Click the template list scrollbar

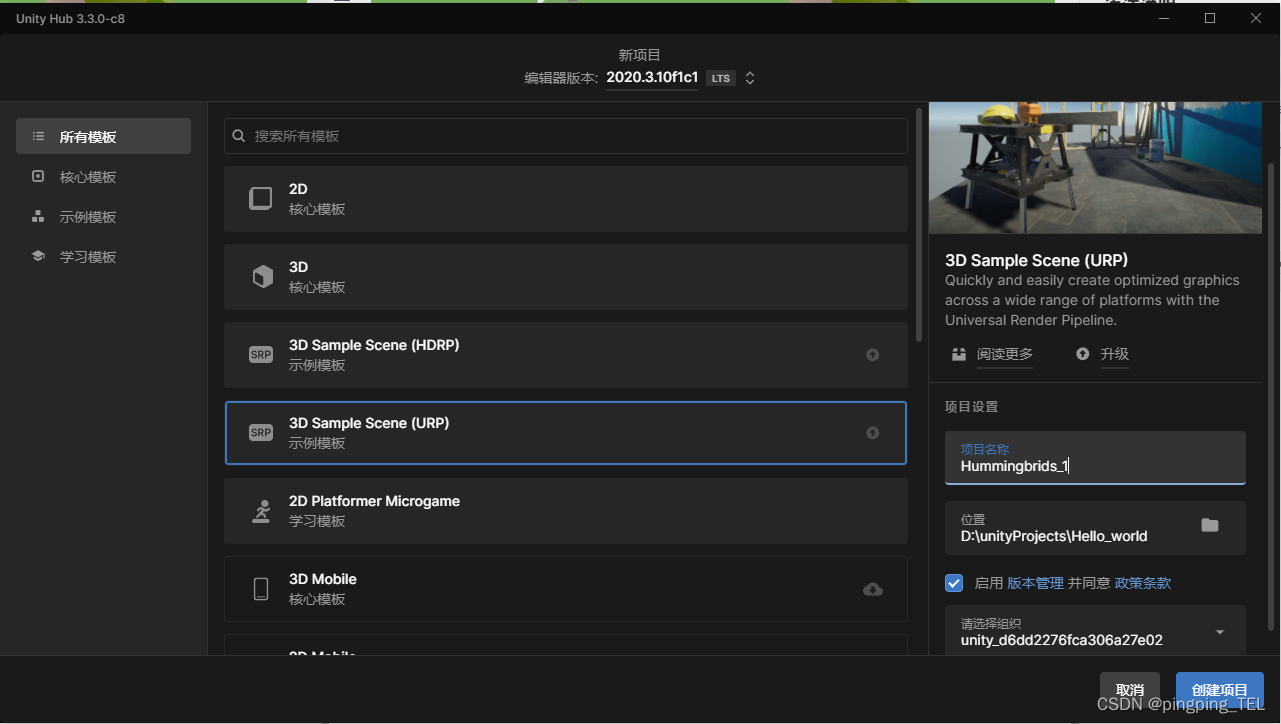(x=919, y=224)
